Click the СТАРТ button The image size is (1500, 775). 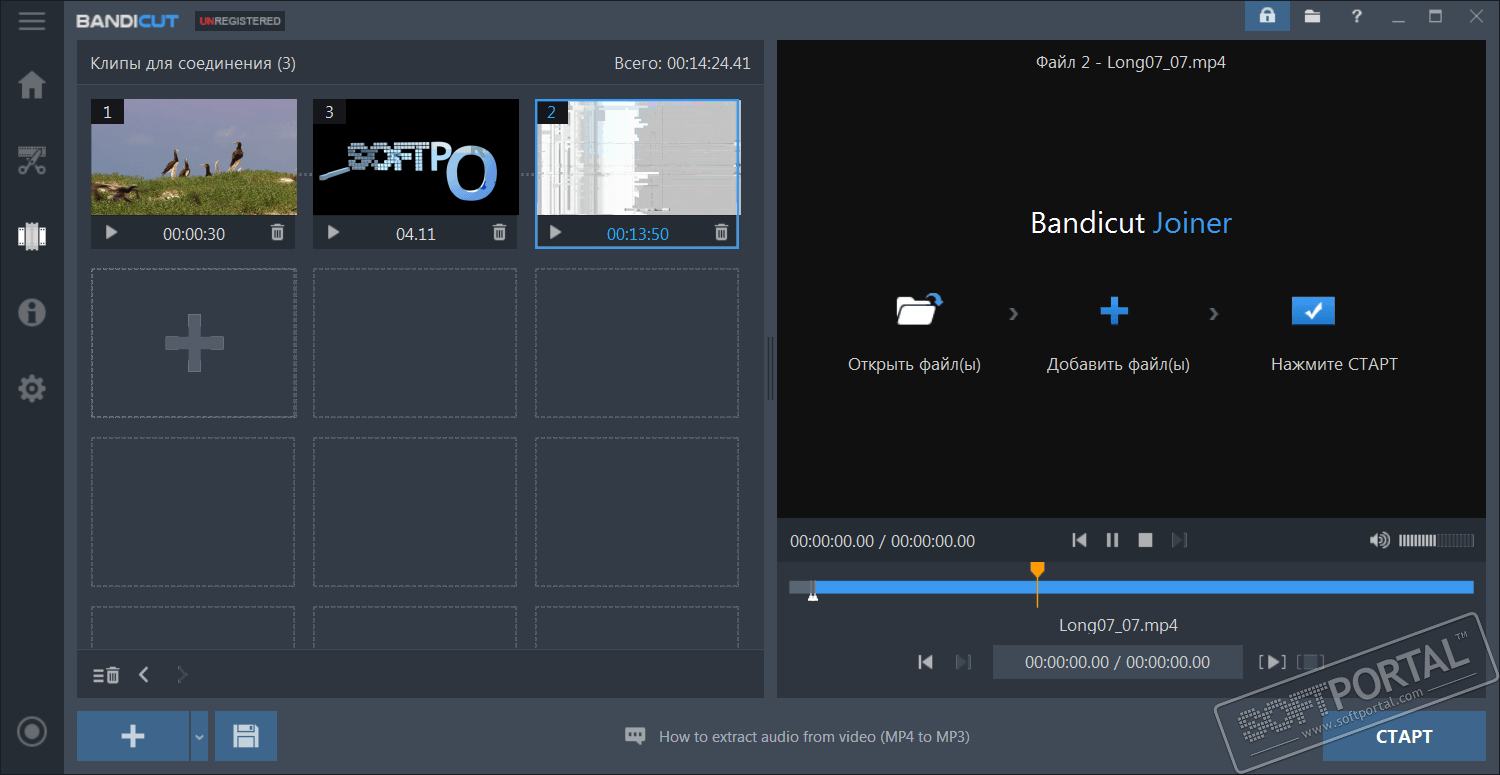coord(1404,737)
